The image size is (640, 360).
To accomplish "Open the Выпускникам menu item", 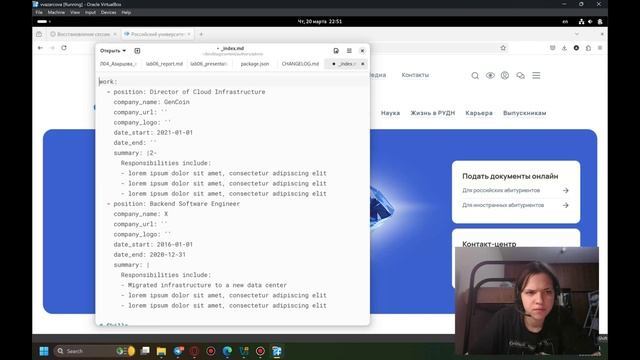I will pos(524,113).
